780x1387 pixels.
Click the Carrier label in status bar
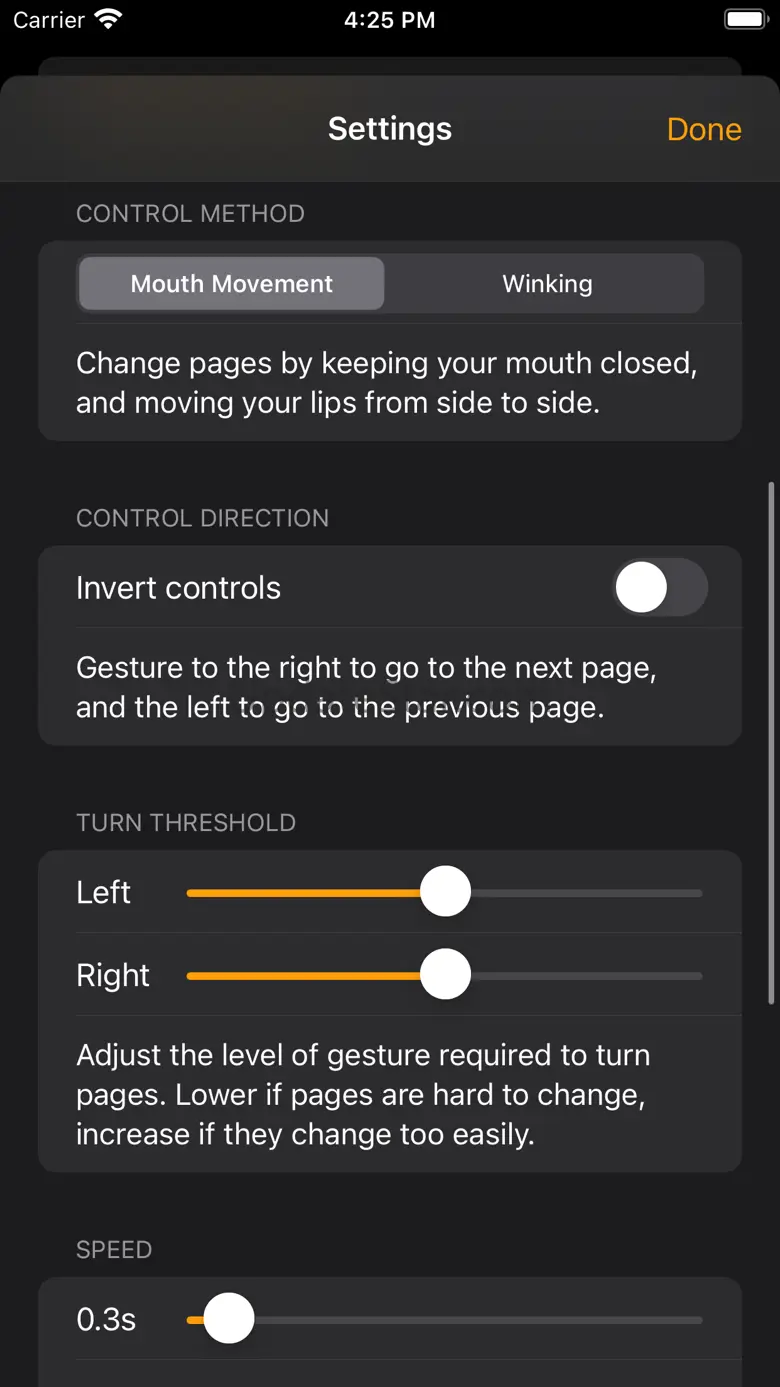click(49, 20)
